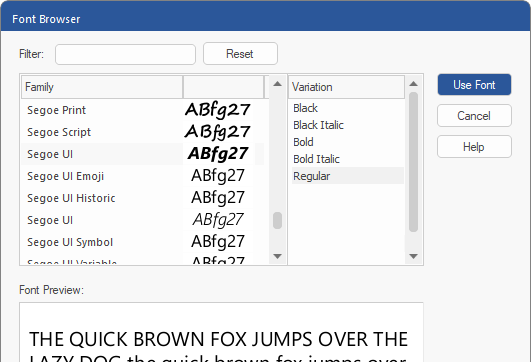Select Segoe Print font family
This screenshot has width=531, height=362.
[142, 110]
